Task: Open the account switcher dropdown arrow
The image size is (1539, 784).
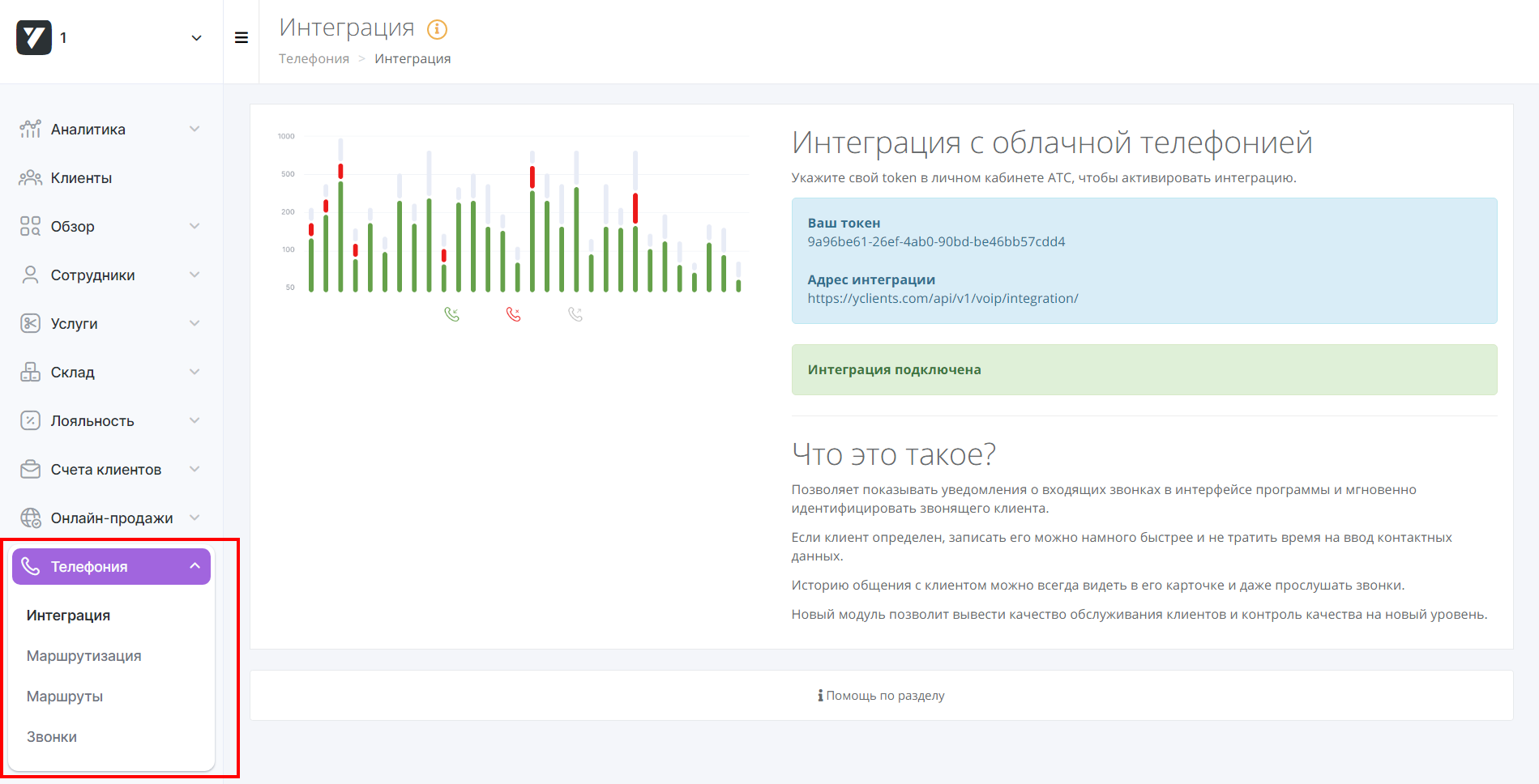Action: tap(196, 38)
